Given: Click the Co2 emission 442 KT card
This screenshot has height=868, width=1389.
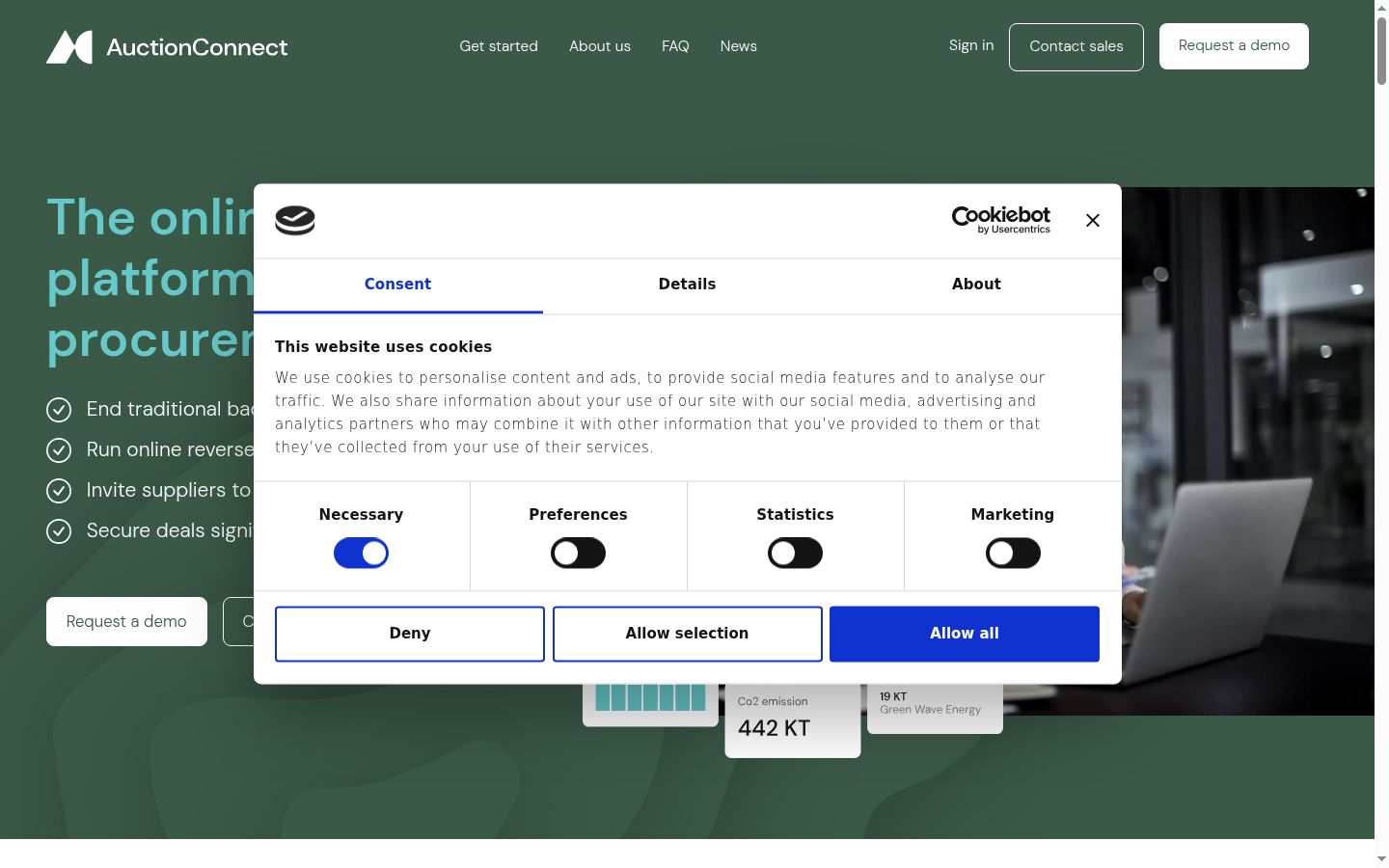Looking at the screenshot, I should (x=793, y=720).
